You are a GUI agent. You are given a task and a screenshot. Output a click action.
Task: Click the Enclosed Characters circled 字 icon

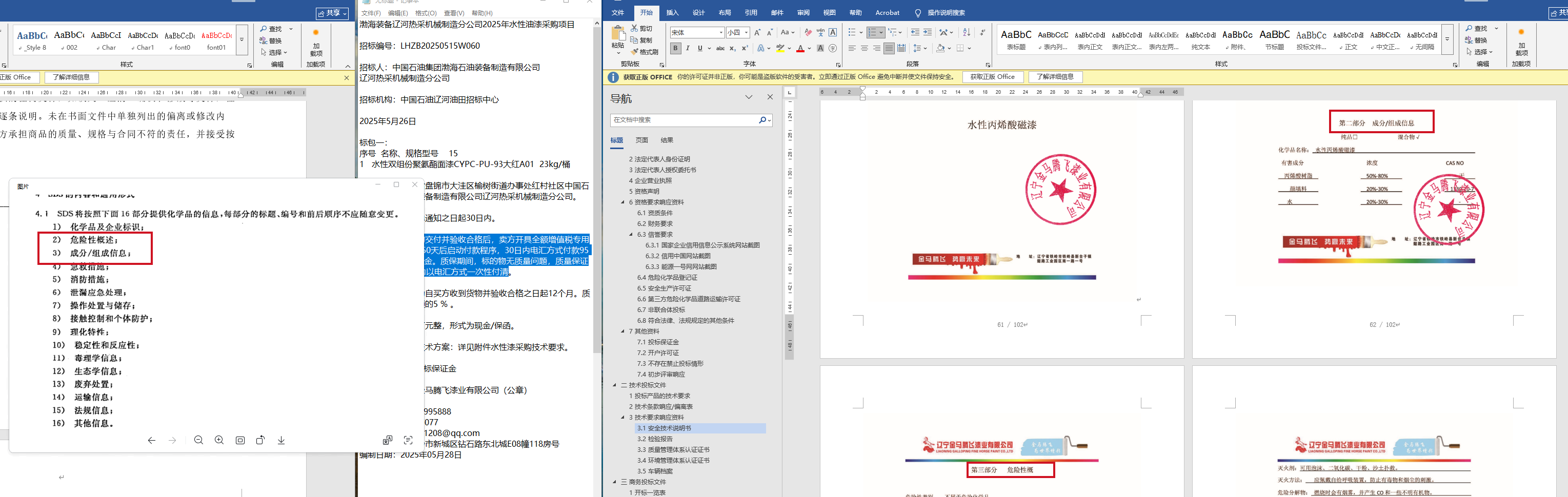click(x=833, y=48)
